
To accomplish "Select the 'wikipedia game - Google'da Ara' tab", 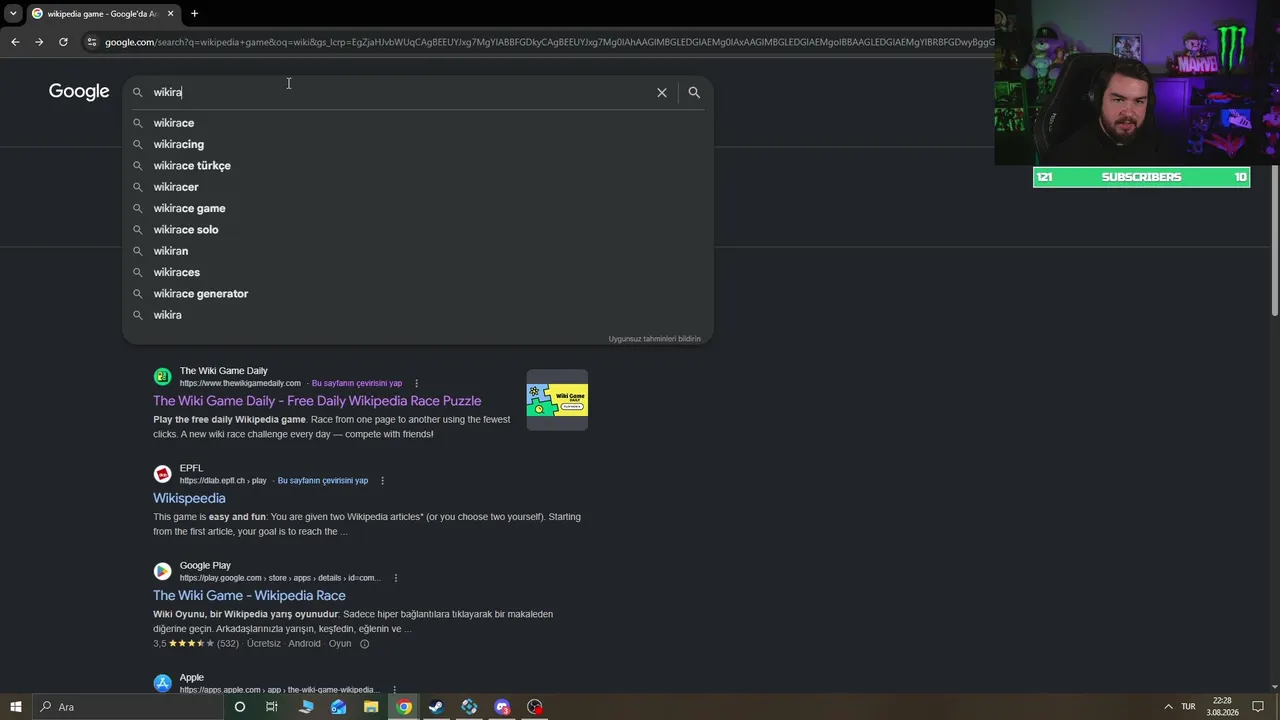I will pos(102,13).
